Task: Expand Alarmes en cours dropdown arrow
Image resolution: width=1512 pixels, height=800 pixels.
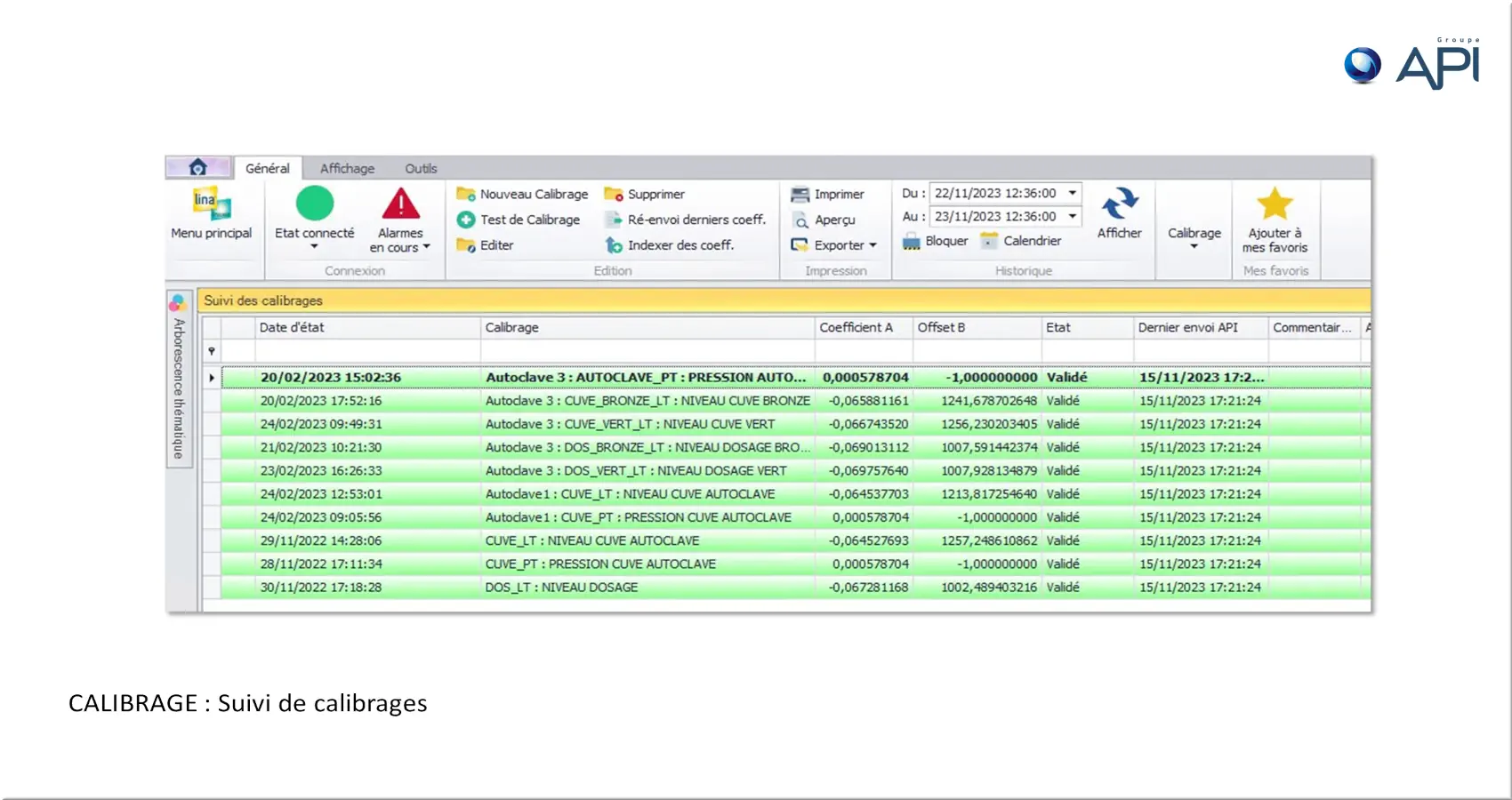Action: pos(427,247)
